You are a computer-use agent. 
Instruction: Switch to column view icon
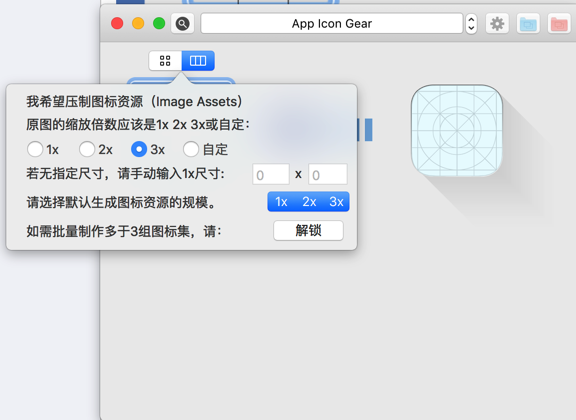coord(198,61)
